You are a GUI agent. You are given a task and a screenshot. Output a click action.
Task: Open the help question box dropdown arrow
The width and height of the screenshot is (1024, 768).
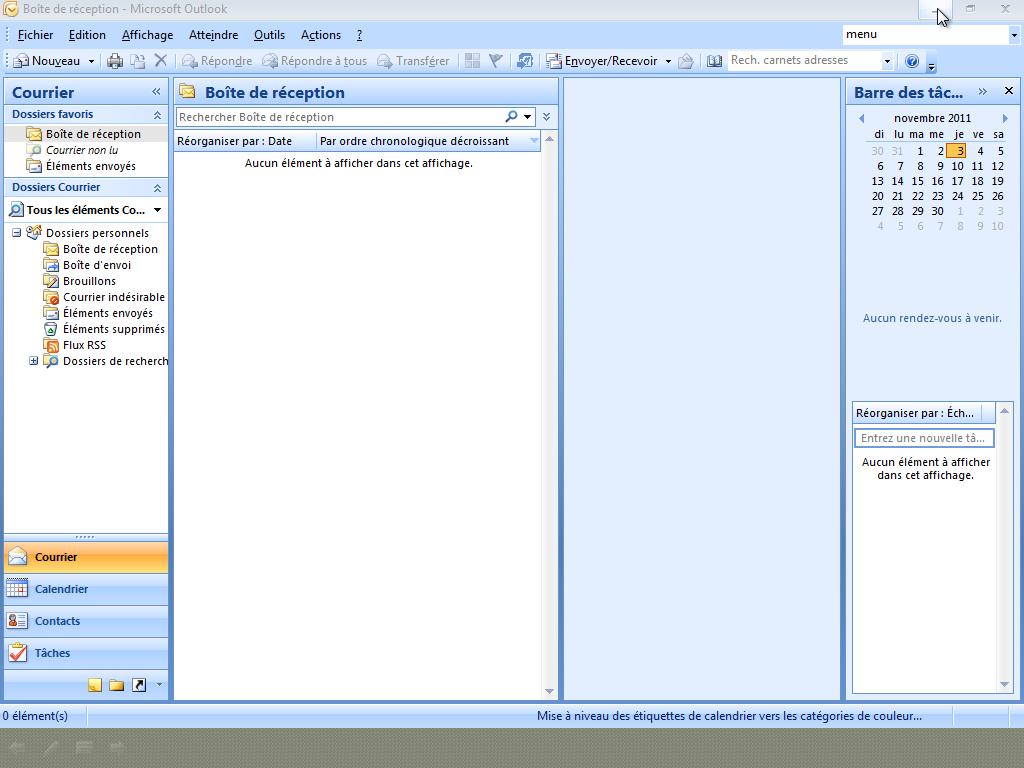click(1014, 35)
